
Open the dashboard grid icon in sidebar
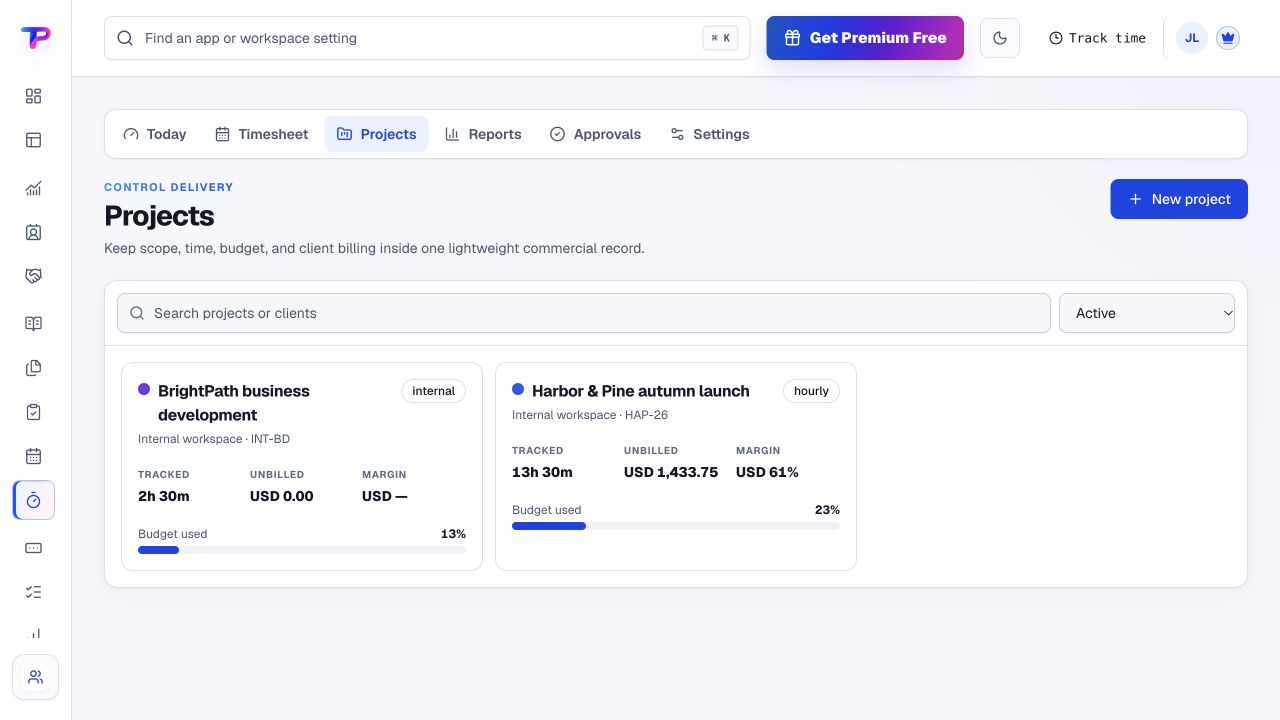click(x=33, y=96)
